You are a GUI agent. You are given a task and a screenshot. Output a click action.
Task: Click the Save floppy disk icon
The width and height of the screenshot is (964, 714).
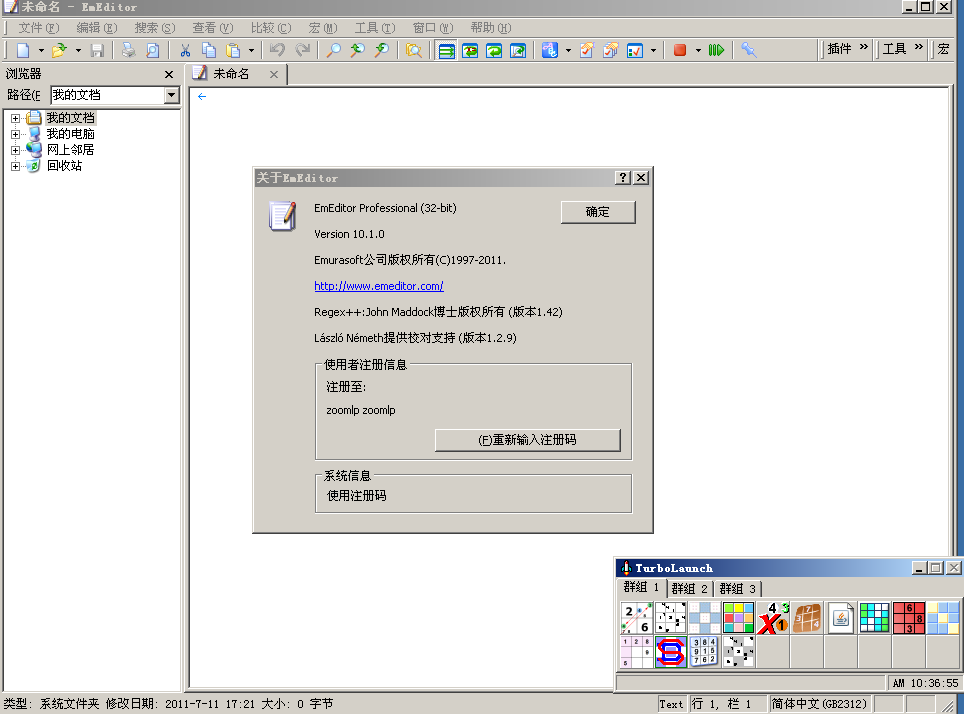(x=97, y=50)
